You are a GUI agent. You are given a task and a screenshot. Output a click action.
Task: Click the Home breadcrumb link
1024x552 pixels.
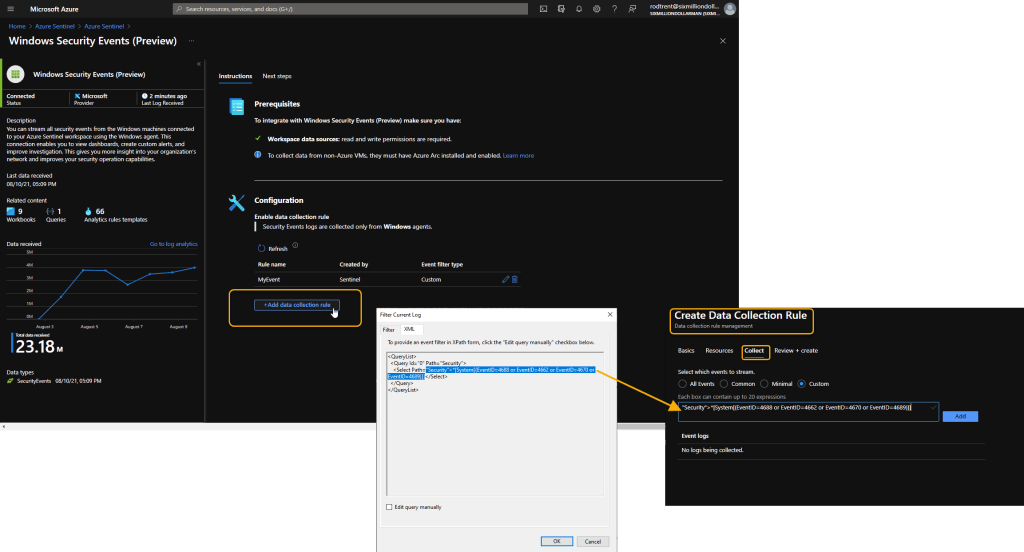[17, 27]
